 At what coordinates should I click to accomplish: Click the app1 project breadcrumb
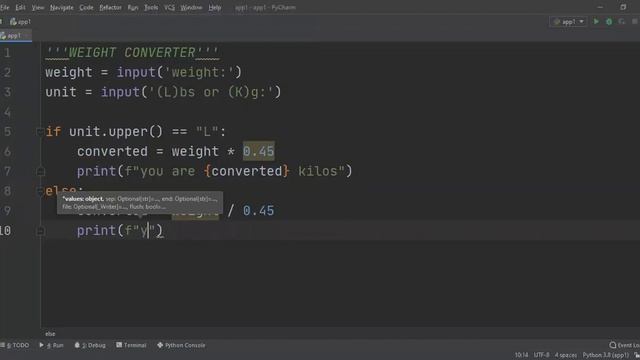pyautogui.click(x=20, y=22)
